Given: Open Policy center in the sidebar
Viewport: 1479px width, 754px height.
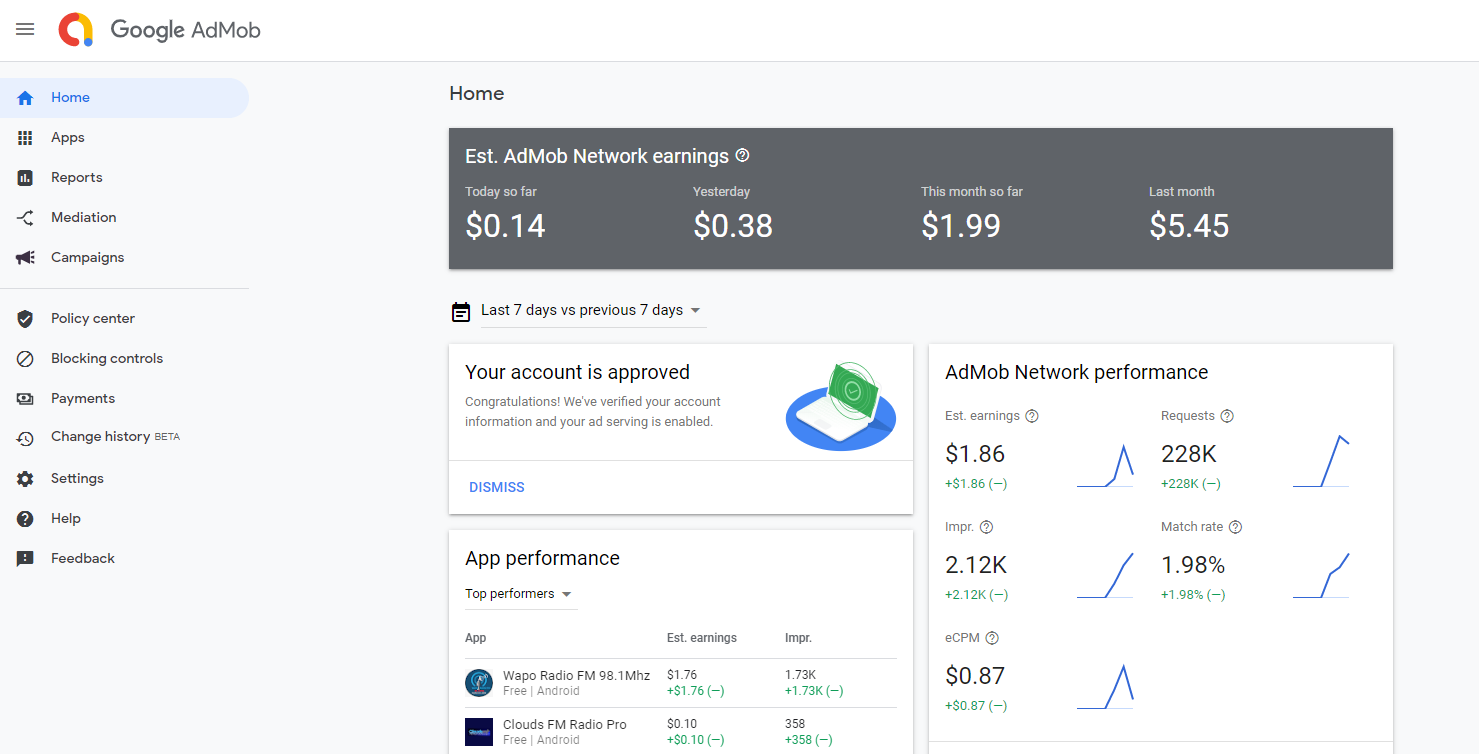Looking at the screenshot, I should point(93,319).
